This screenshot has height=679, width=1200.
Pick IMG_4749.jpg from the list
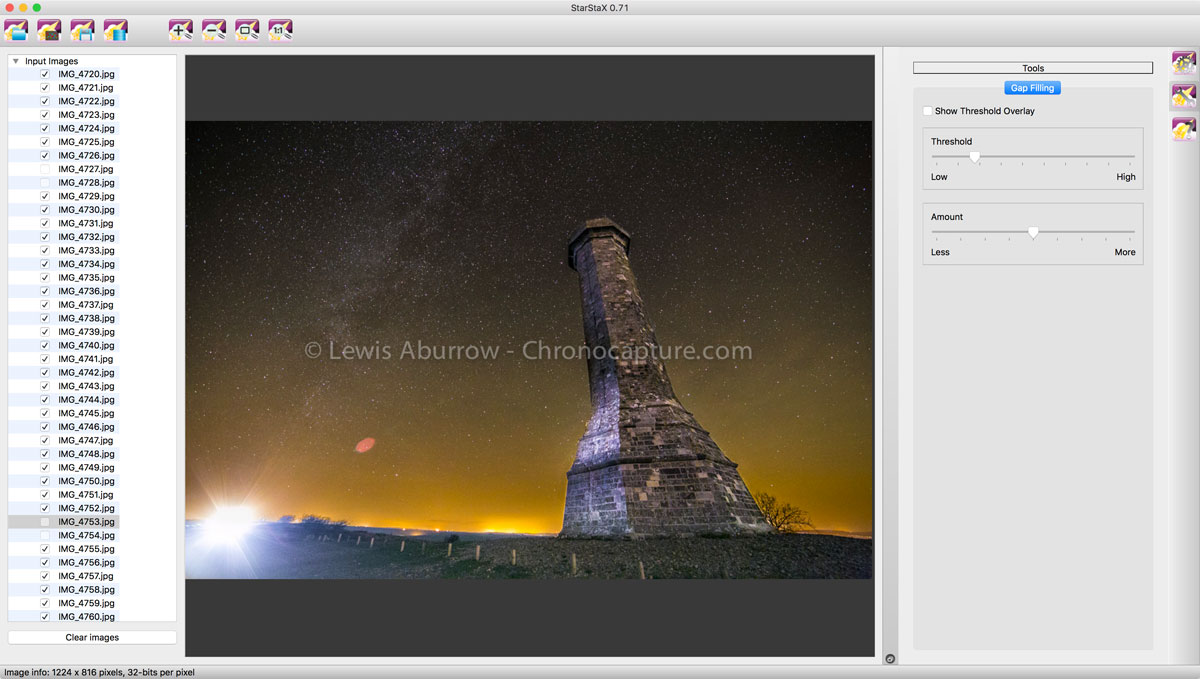(x=86, y=468)
